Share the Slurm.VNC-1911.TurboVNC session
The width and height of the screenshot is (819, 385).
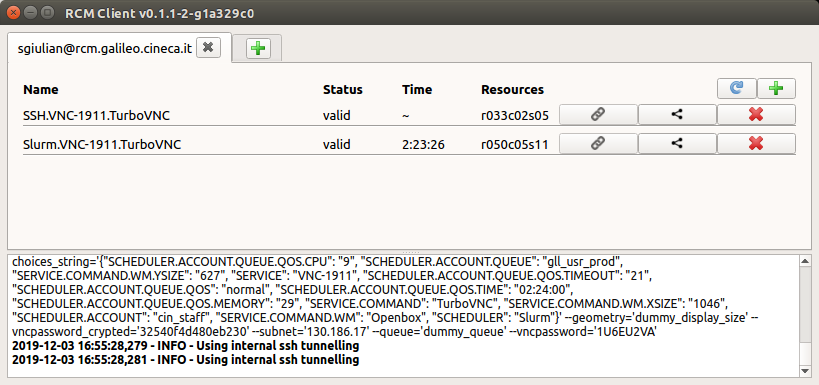[x=677, y=144]
